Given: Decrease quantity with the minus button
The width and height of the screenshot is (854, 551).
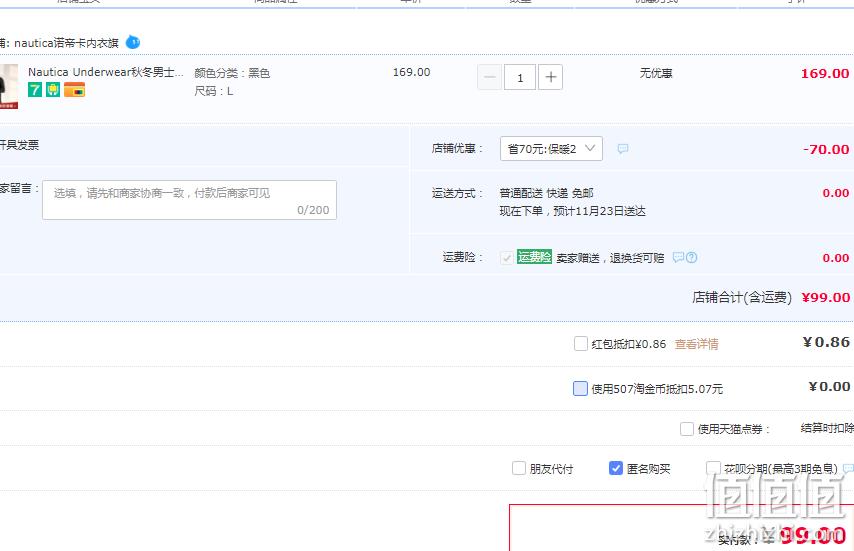Looking at the screenshot, I should click(490, 77).
